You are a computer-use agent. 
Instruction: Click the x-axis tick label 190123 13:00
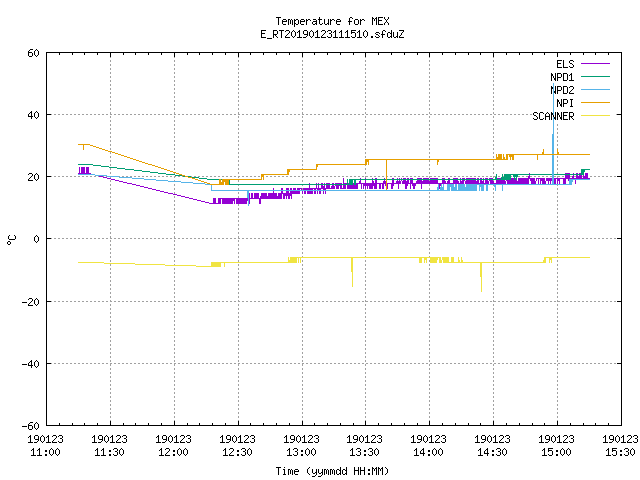pyautogui.click(x=302, y=446)
